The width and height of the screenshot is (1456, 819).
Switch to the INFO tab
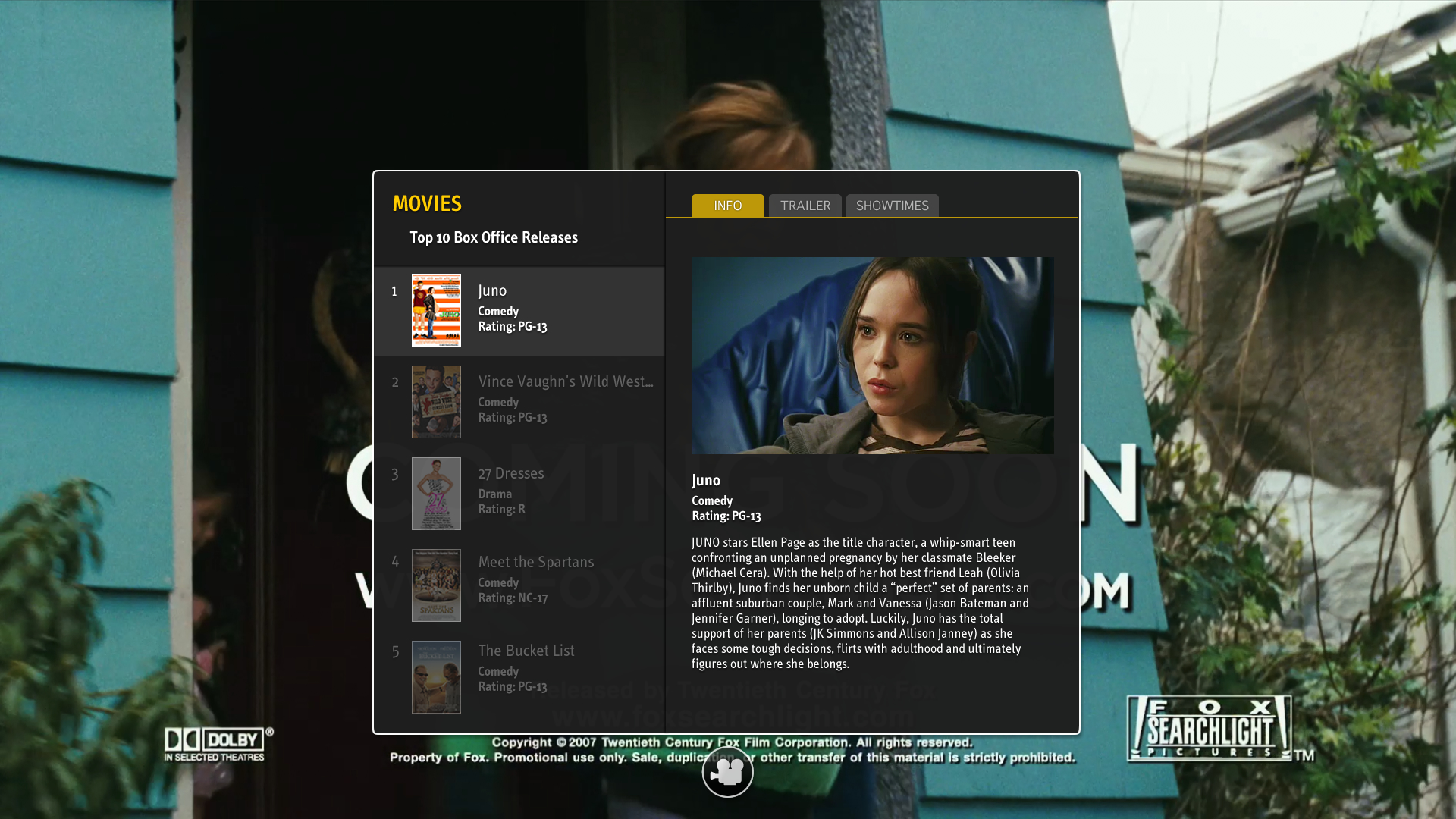tap(727, 206)
